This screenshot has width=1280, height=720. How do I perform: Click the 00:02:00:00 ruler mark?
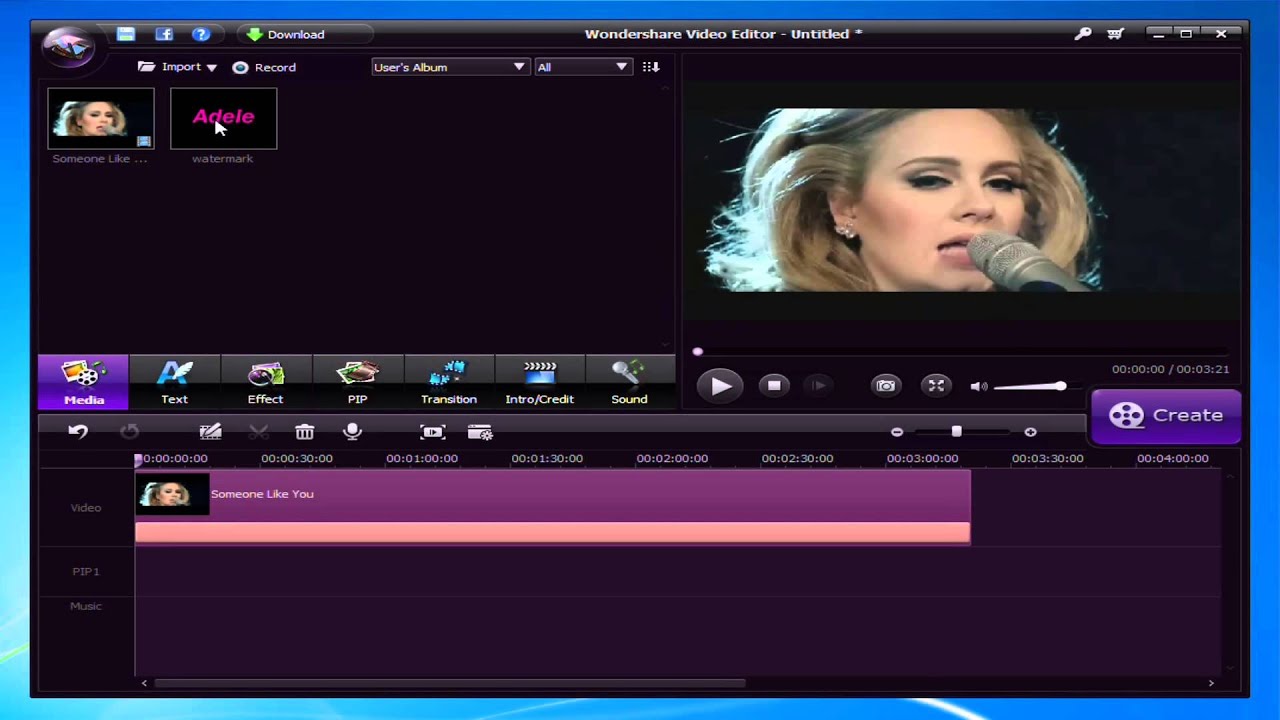coord(672,458)
